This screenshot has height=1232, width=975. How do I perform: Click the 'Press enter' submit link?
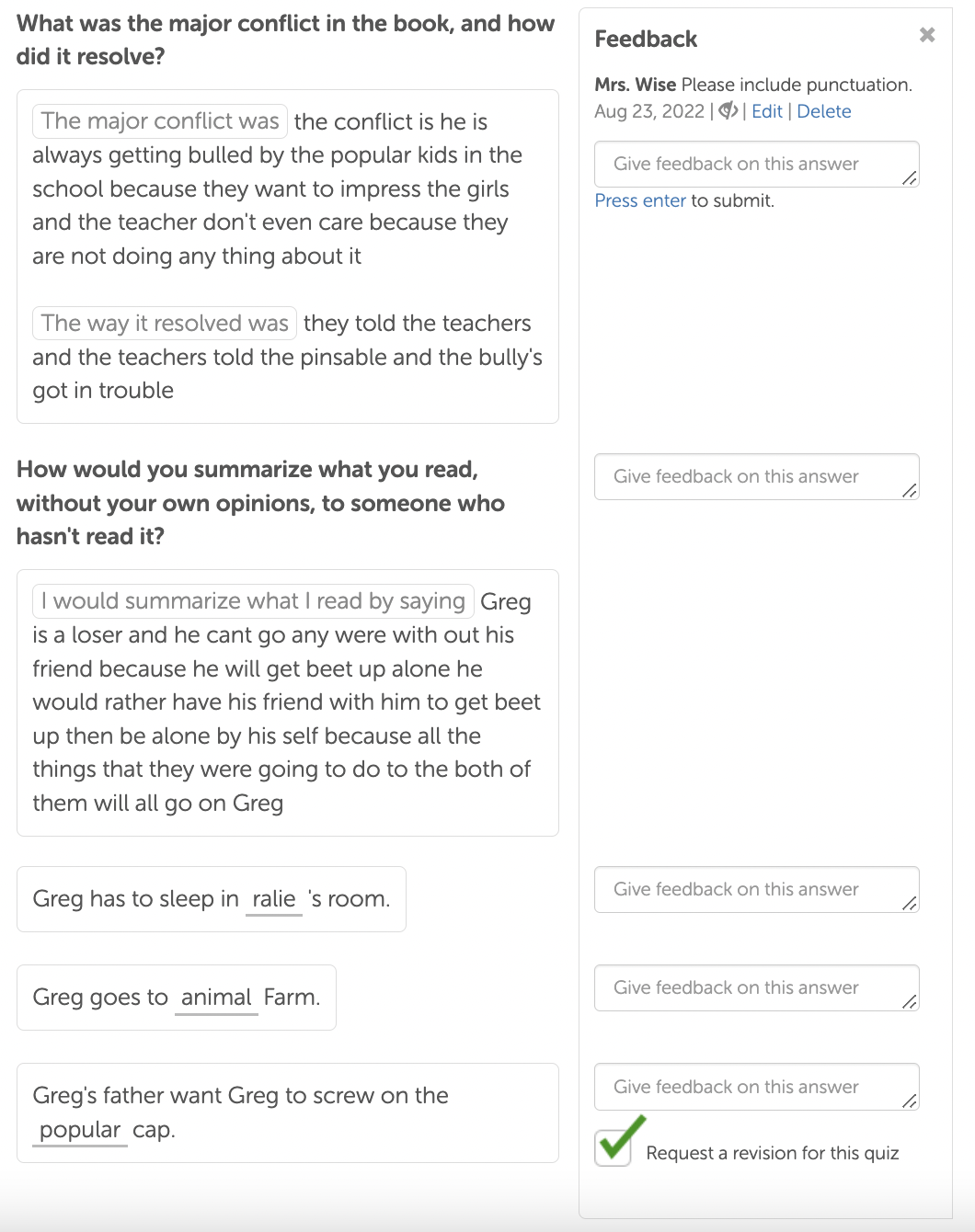coord(640,200)
